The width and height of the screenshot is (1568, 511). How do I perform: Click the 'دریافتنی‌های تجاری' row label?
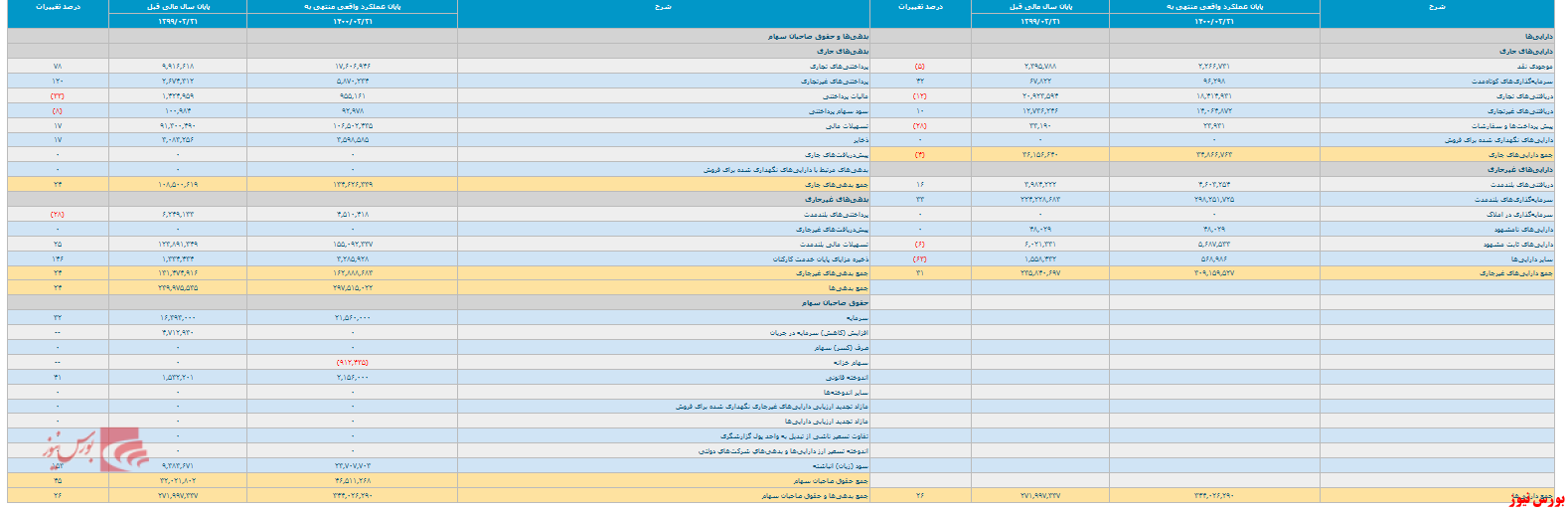coord(1526,95)
